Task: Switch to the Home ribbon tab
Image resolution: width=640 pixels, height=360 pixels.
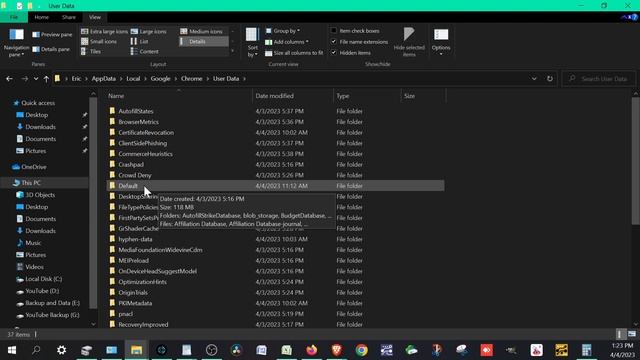Action: tap(42, 17)
